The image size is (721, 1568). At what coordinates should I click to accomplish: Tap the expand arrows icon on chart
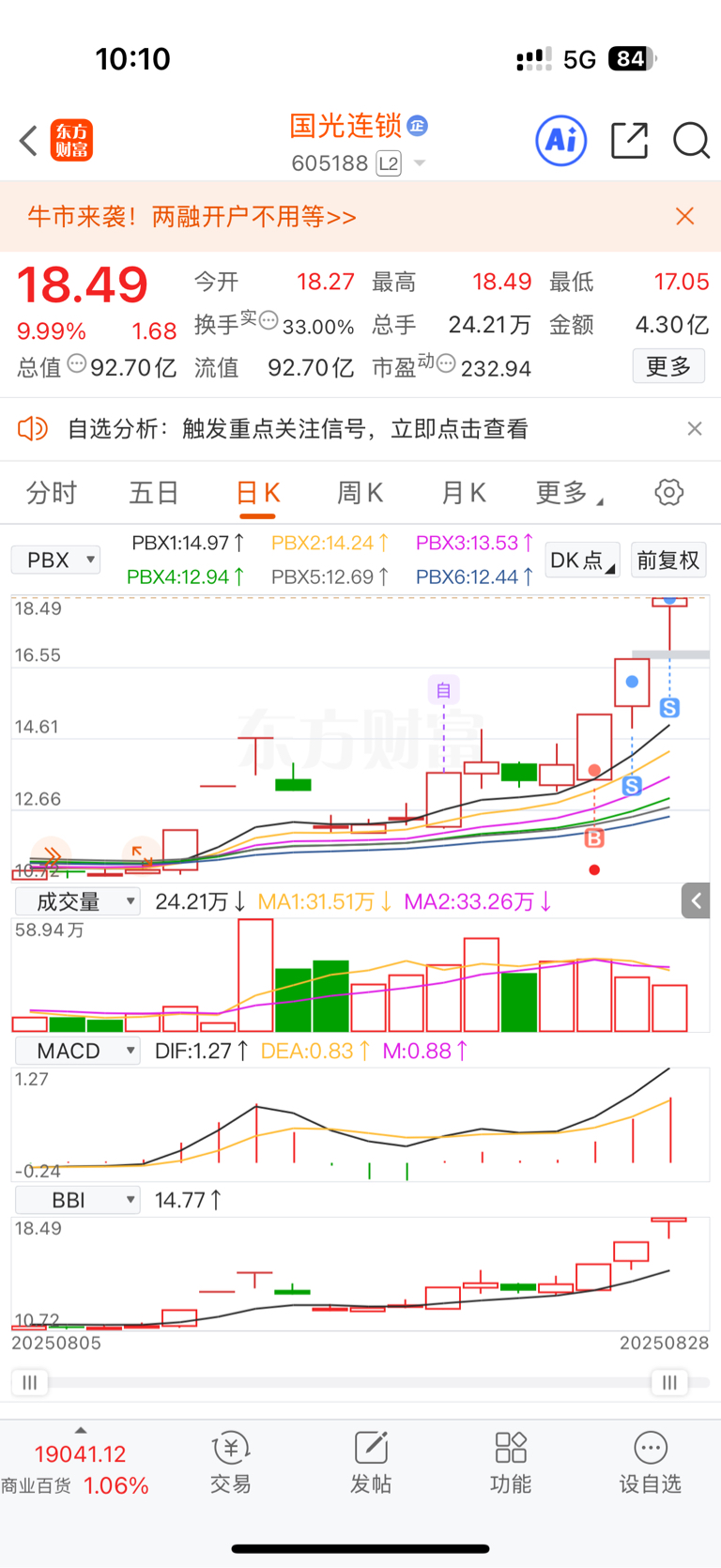(x=142, y=855)
